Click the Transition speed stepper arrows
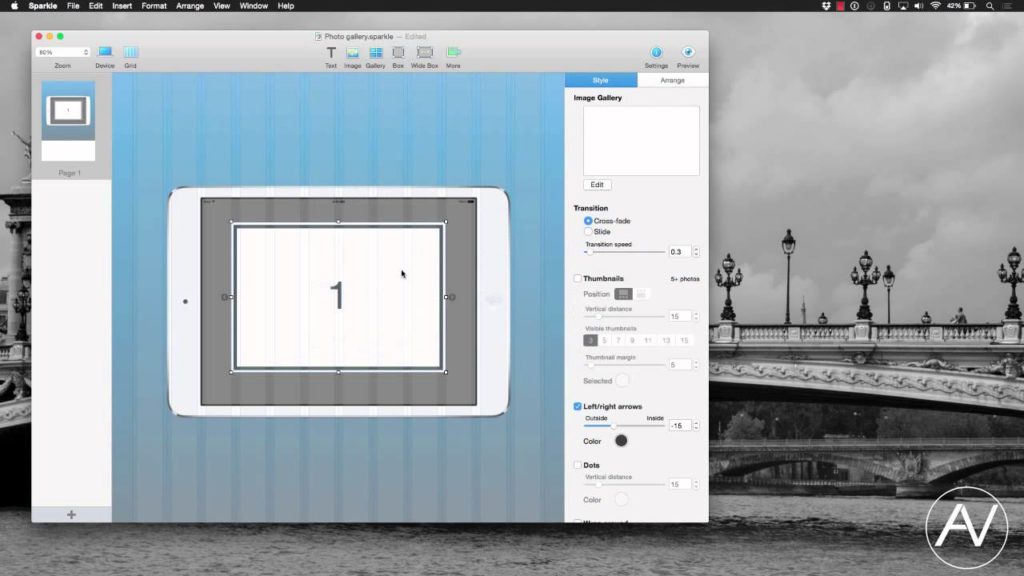The image size is (1024, 576). 696,252
